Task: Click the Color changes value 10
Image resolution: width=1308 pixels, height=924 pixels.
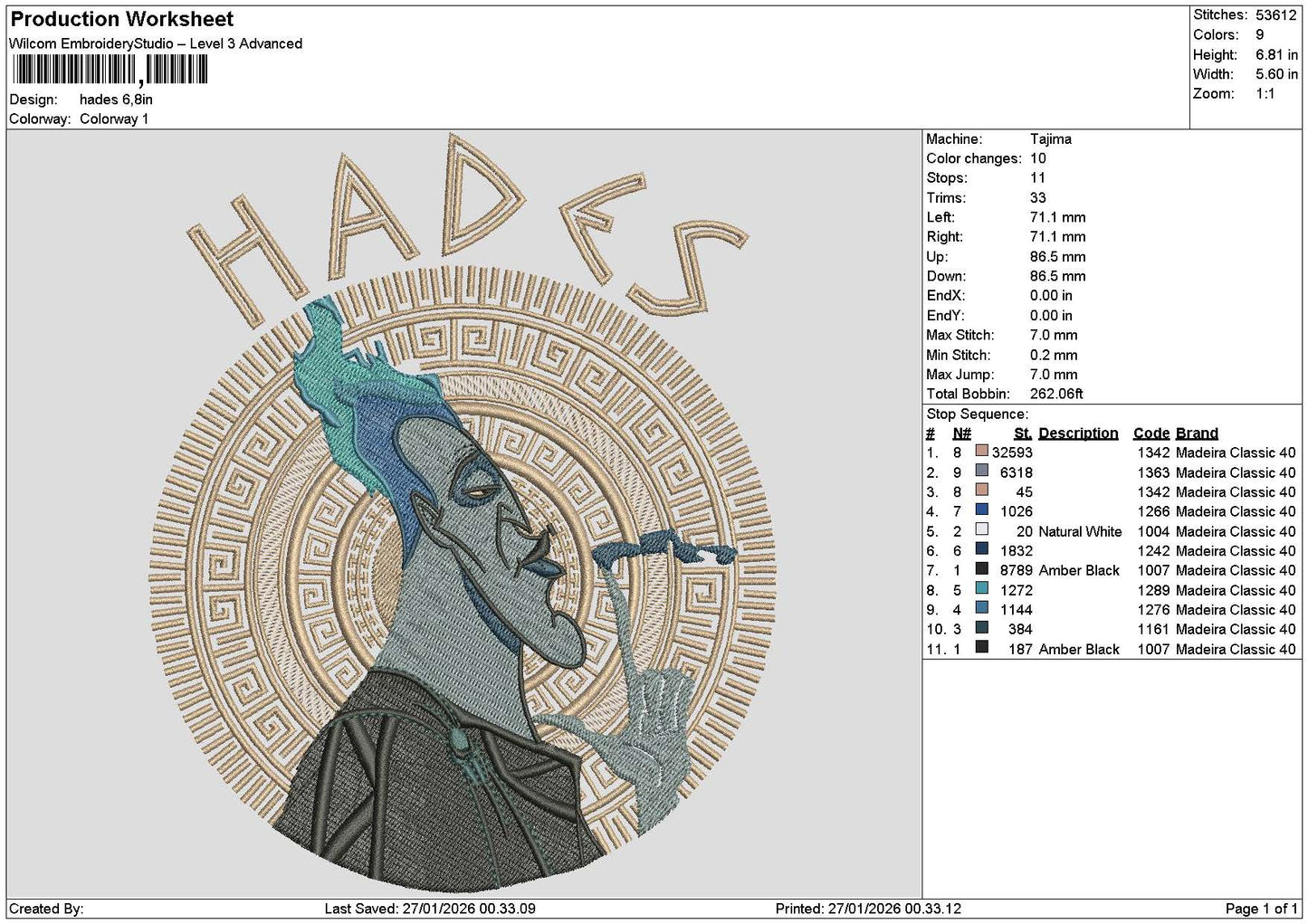Action: 1037,158
